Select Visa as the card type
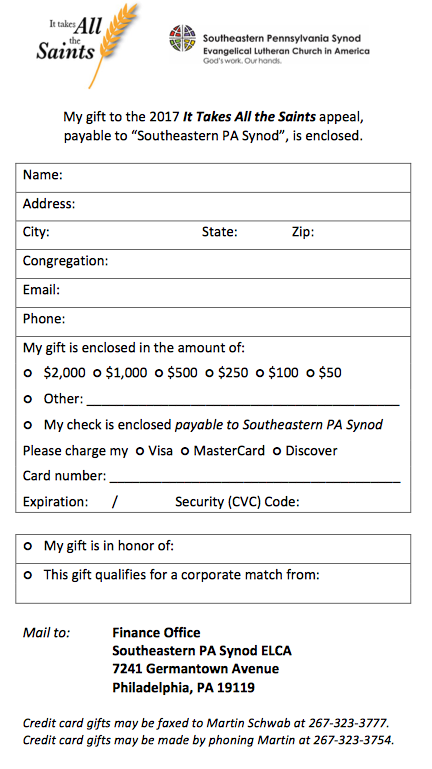Viewport: 432px width, 769px height. [140, 451]
